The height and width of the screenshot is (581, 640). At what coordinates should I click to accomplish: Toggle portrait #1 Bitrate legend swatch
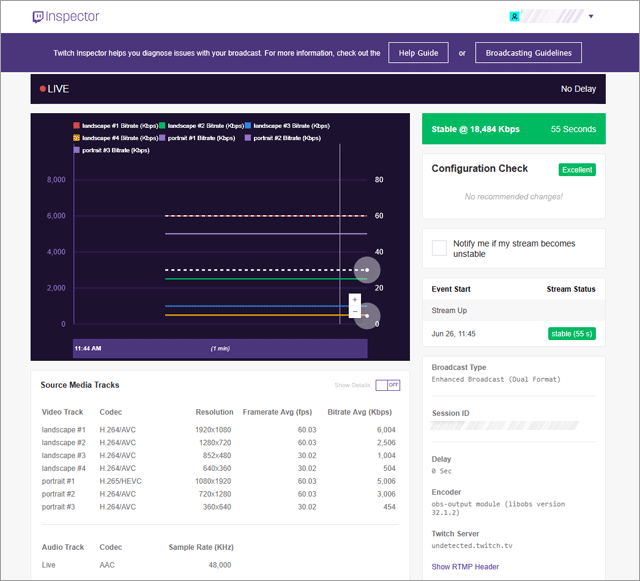(162, 138)
